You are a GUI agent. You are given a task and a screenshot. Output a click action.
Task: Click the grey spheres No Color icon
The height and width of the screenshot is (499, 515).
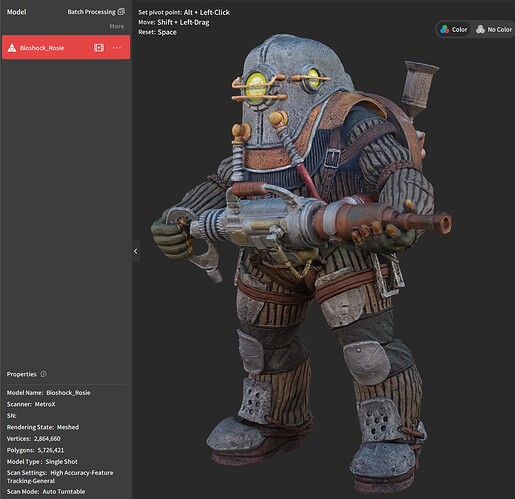point(480,29)
